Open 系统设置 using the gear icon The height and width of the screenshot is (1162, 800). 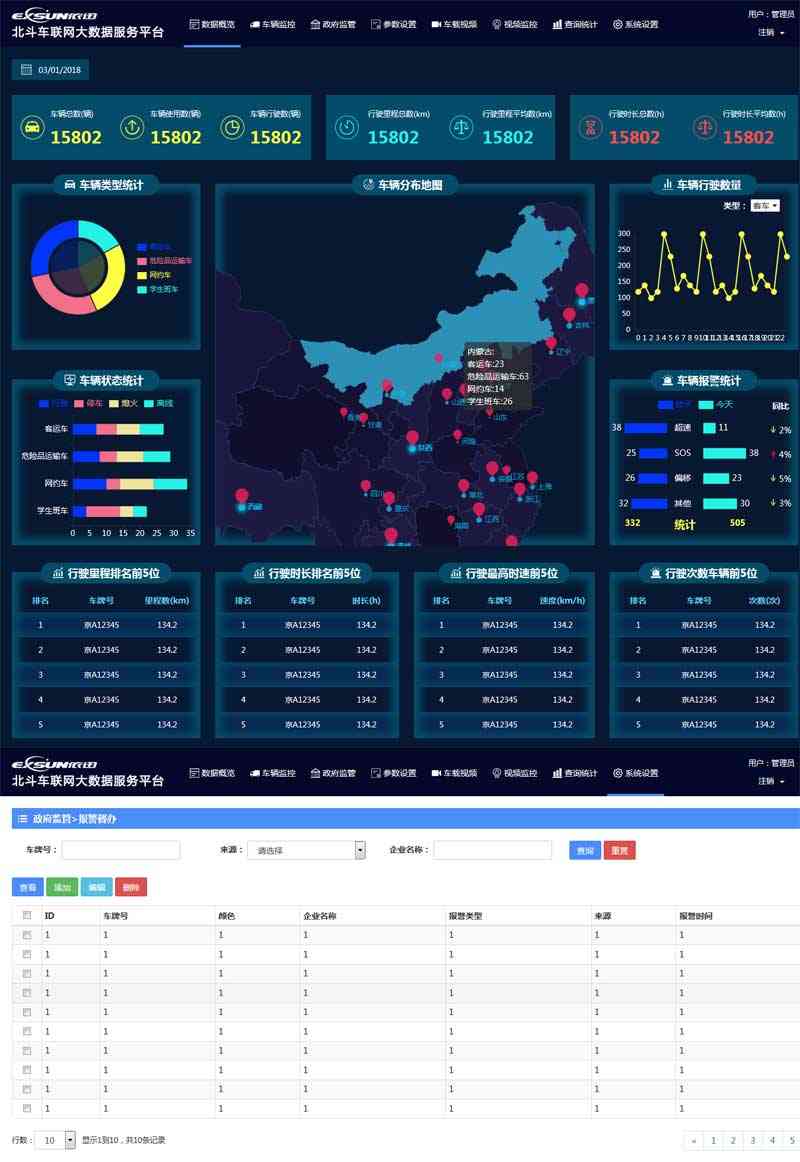[x=616, y=22]
